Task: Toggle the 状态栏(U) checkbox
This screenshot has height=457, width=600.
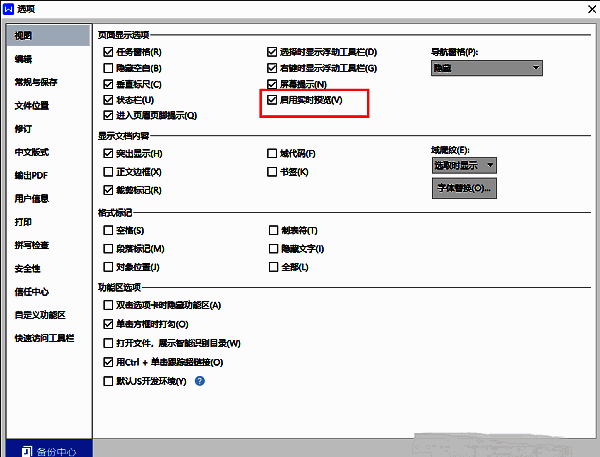Action: pyautogui.click(x=108, y=100)
